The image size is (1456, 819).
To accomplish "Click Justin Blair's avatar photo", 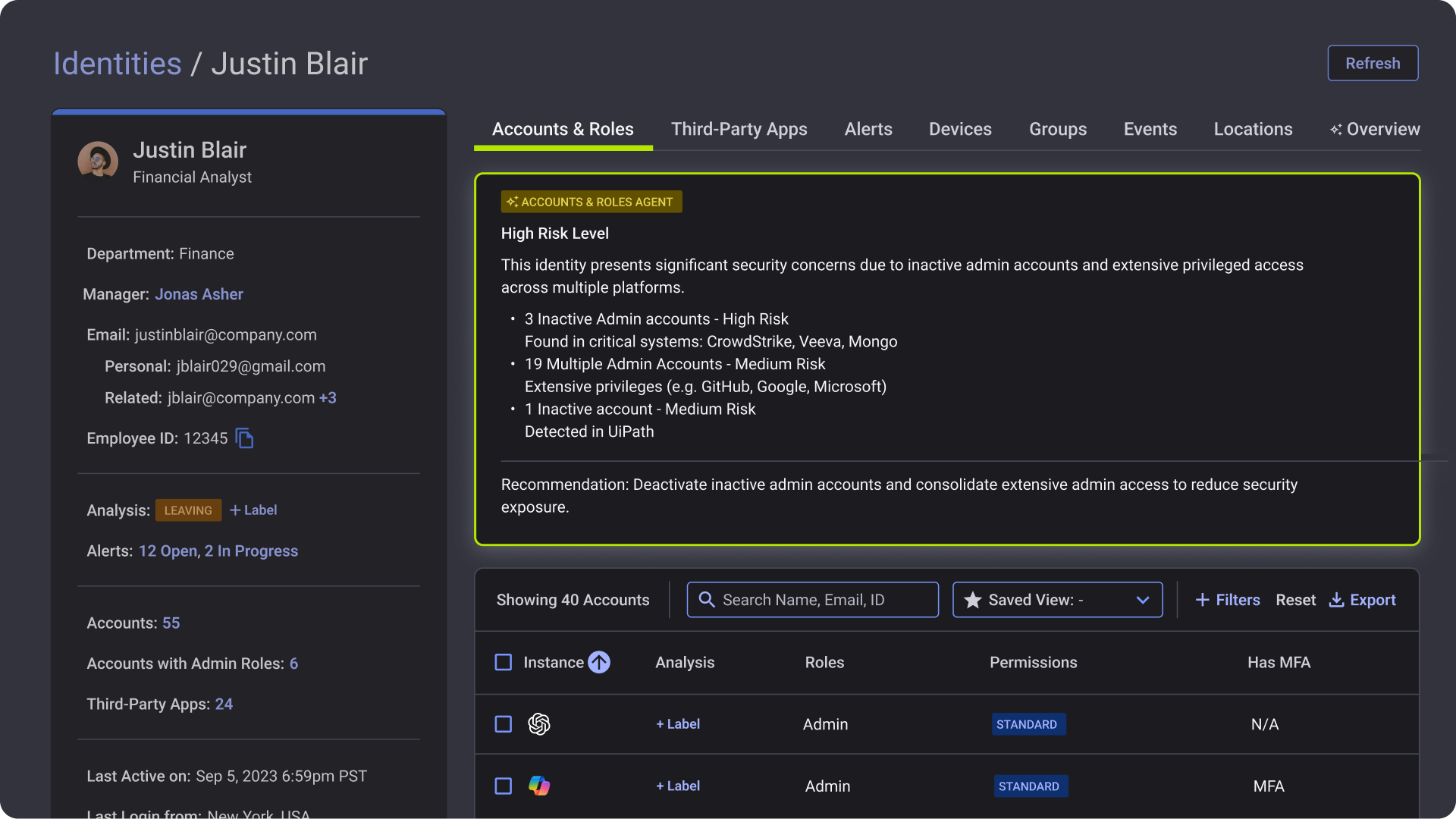I will click(x=98, y=161).
